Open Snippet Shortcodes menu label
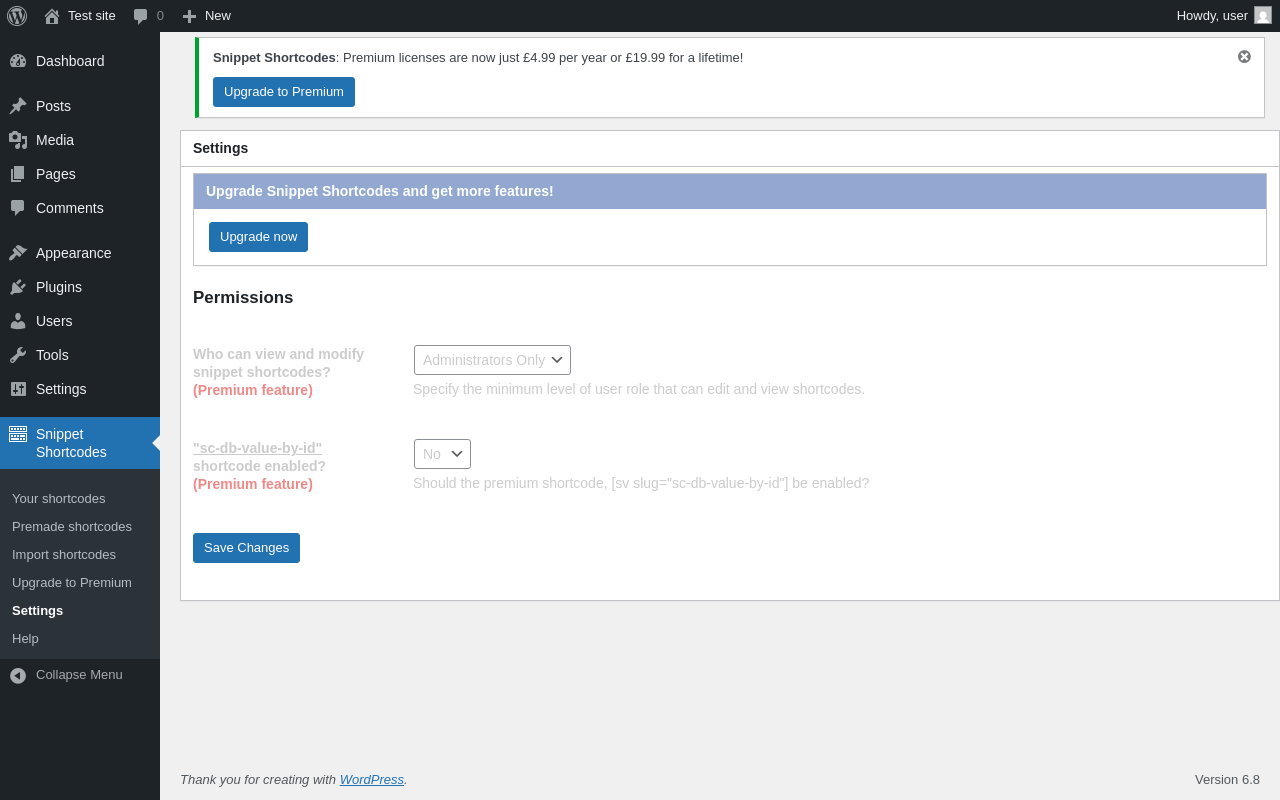Image resolution: width=1280 pixels, height=800 pixels. point(71,443)
